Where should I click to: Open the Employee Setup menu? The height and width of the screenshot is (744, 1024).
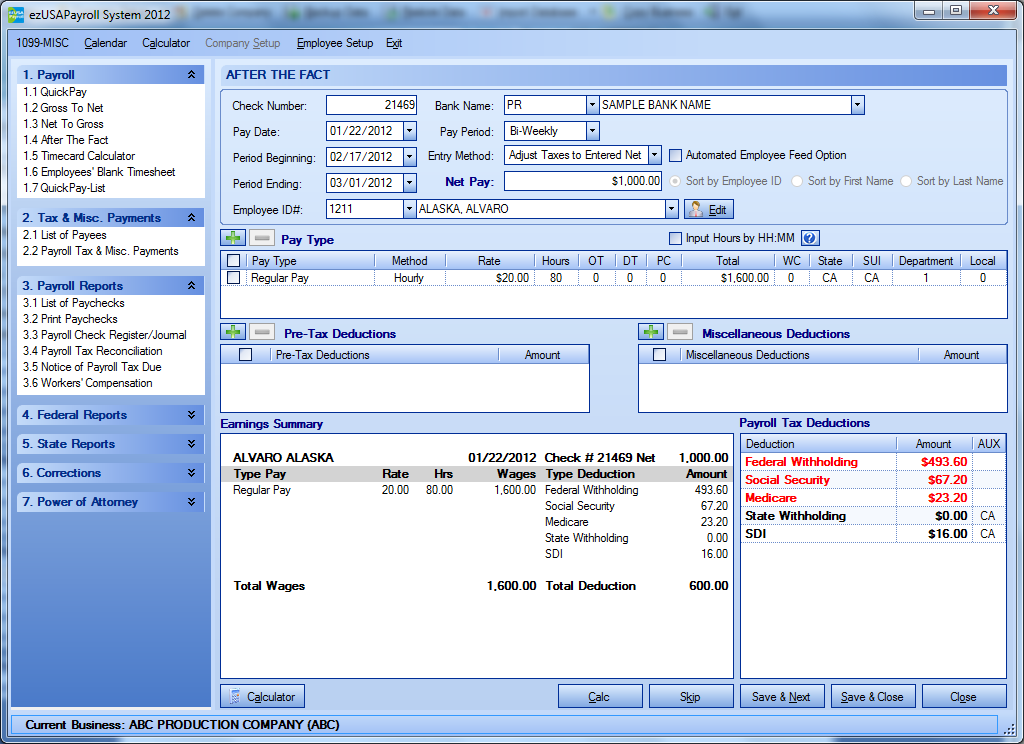[x=334, y=43]
